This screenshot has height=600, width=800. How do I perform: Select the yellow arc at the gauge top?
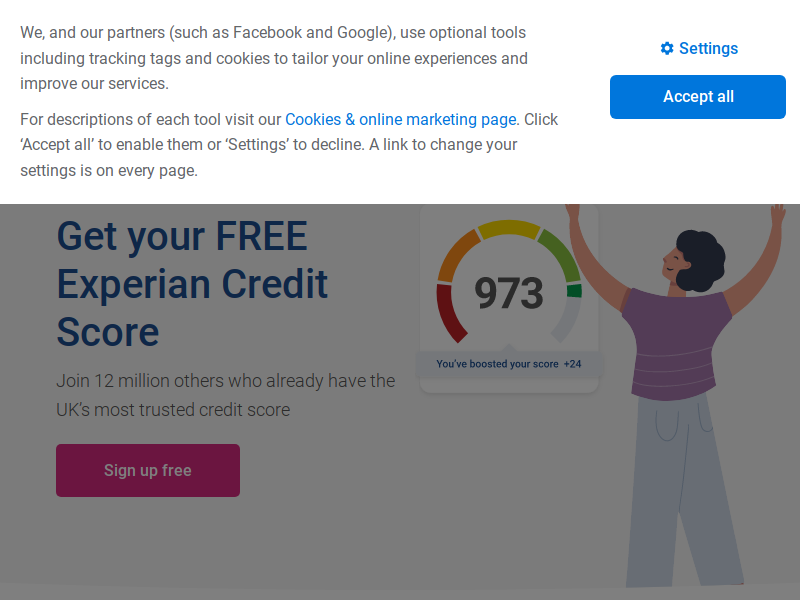coord(509,228)
